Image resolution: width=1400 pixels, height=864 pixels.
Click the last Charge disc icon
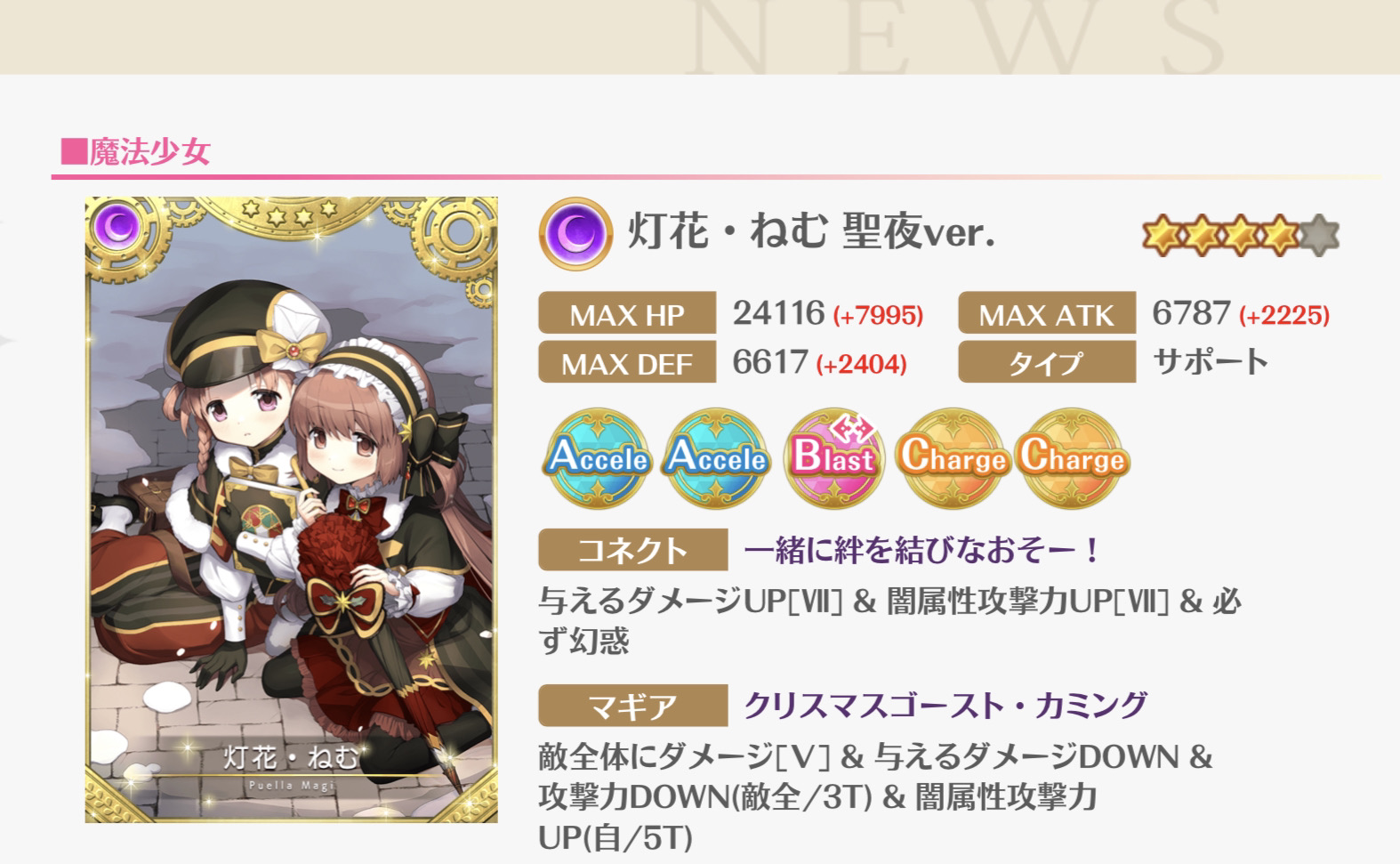[1072, 458]
